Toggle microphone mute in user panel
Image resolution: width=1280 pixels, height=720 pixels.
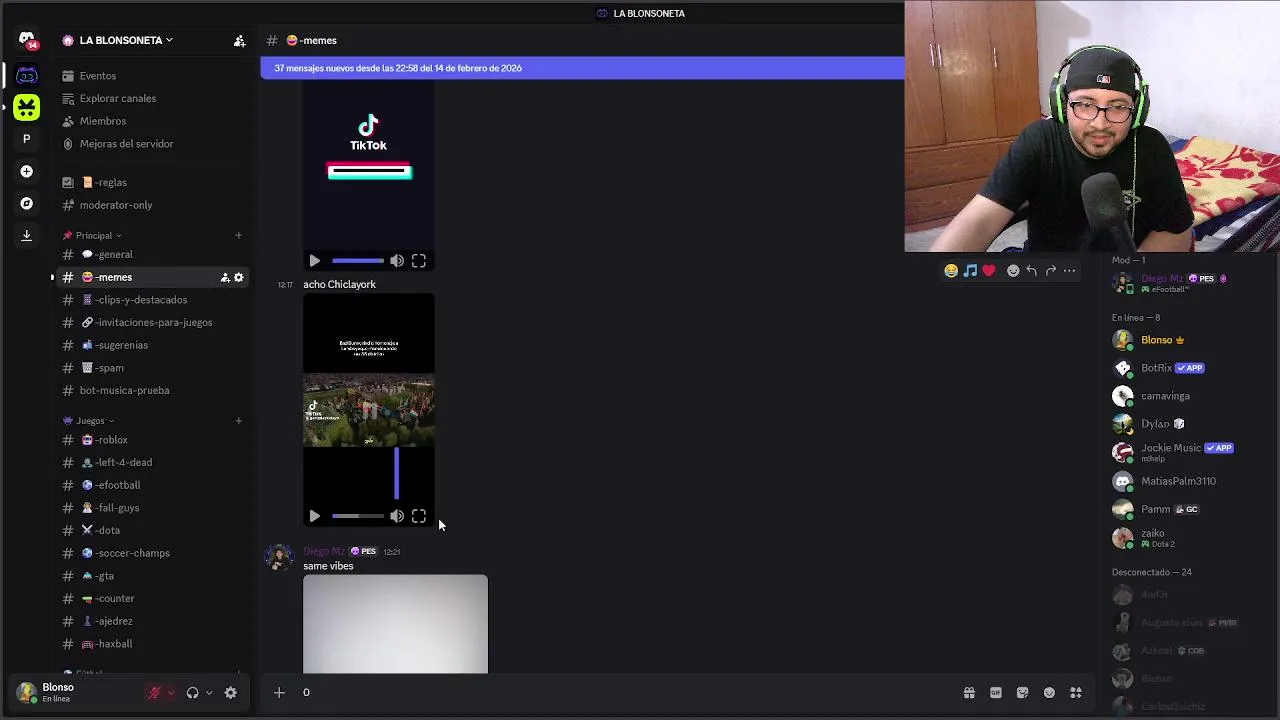tap(155, 693)
